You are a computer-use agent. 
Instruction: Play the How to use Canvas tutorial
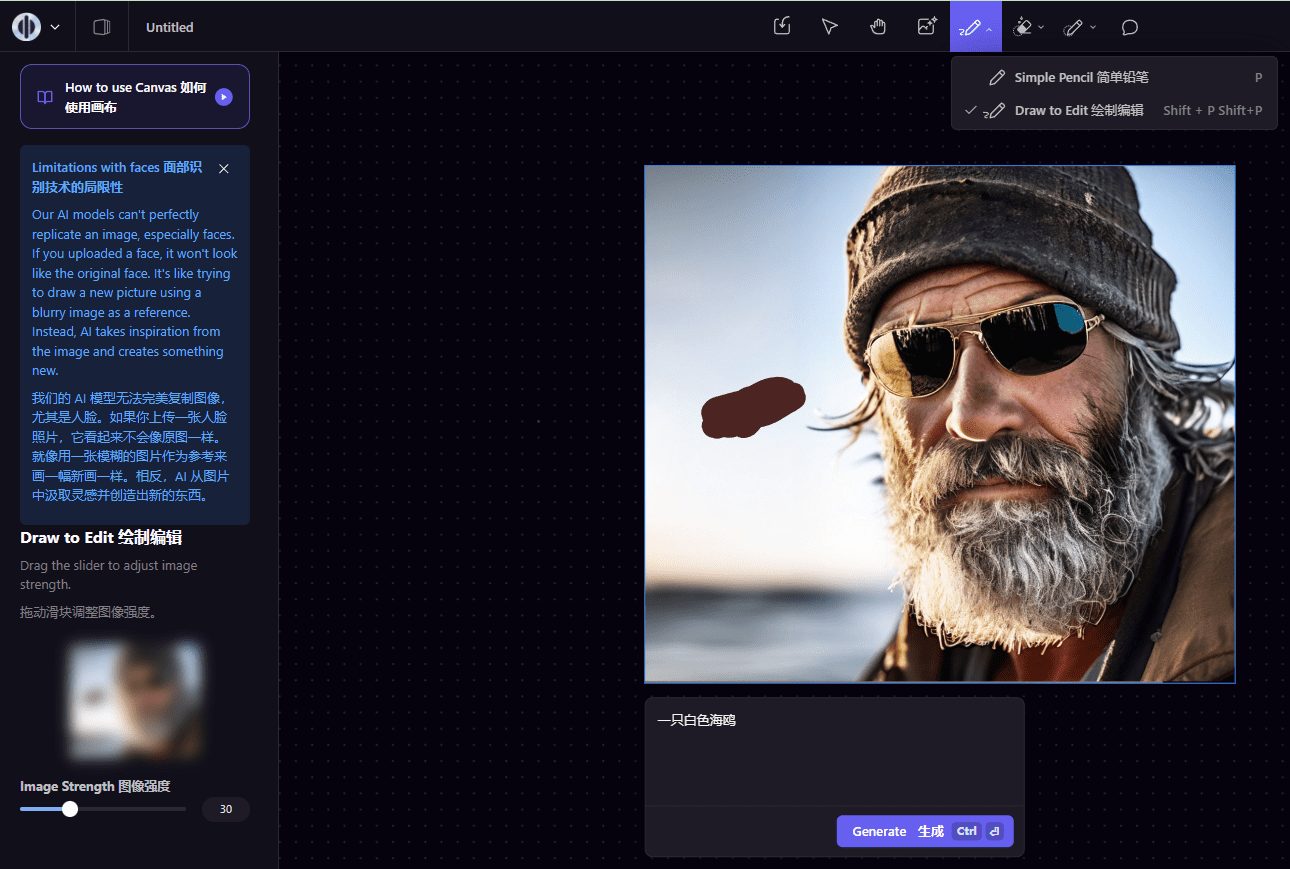(224, 97)
